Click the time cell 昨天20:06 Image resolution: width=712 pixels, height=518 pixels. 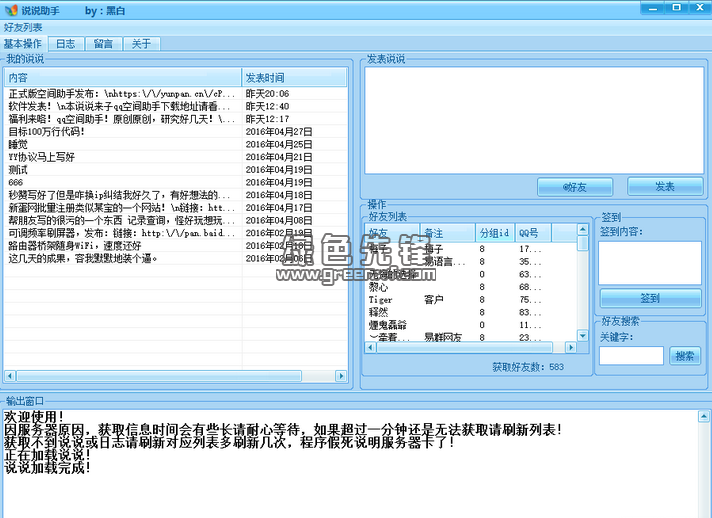[x=267, y=94]
